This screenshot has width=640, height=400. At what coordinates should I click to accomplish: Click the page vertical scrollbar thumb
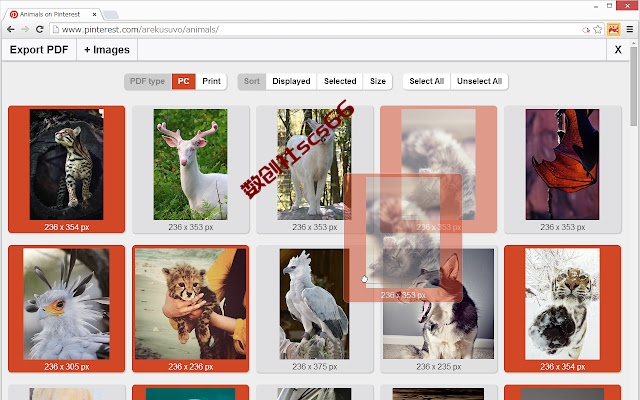point(633,87)
